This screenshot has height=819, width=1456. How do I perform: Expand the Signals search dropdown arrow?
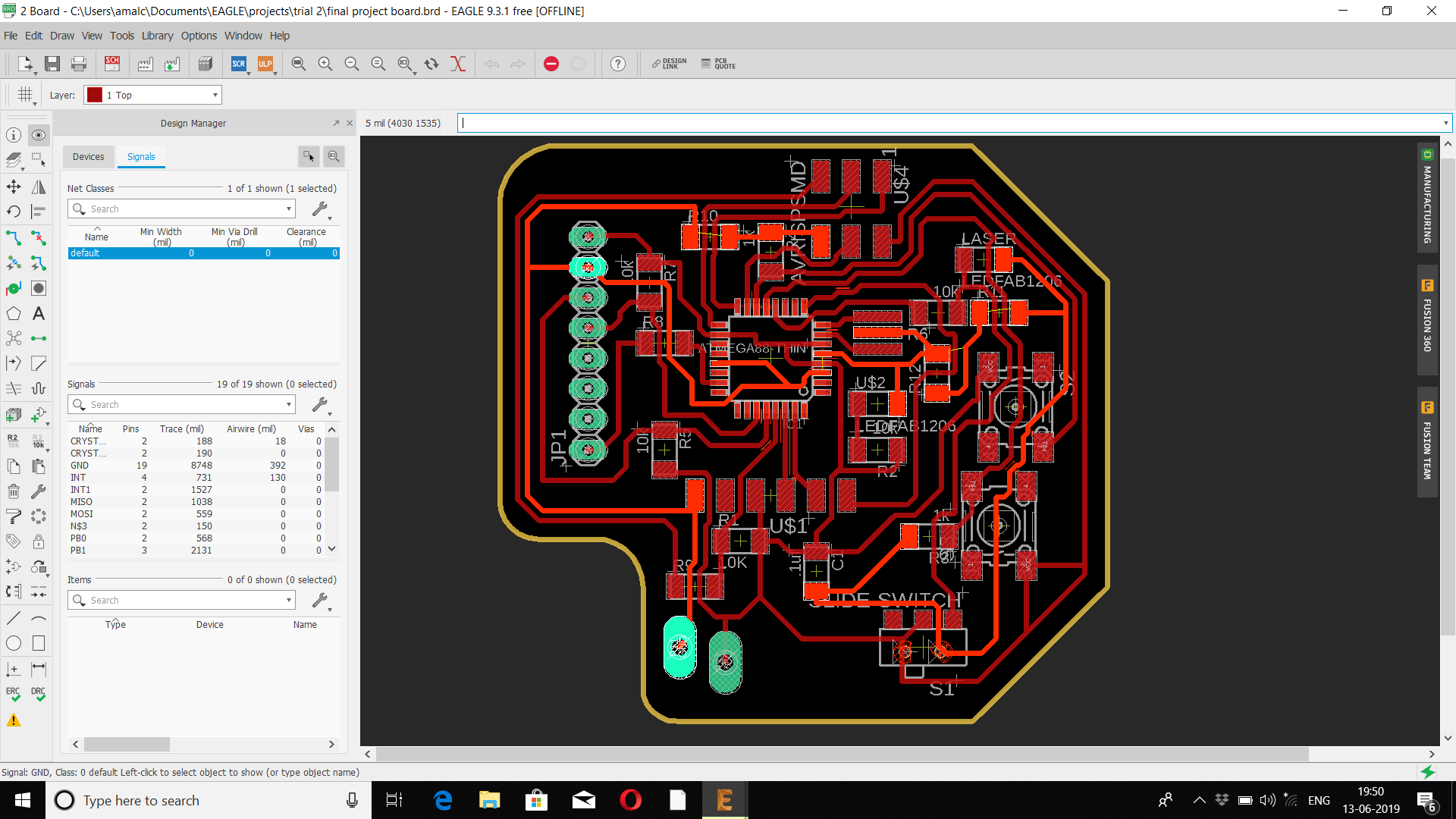(289, 404)
